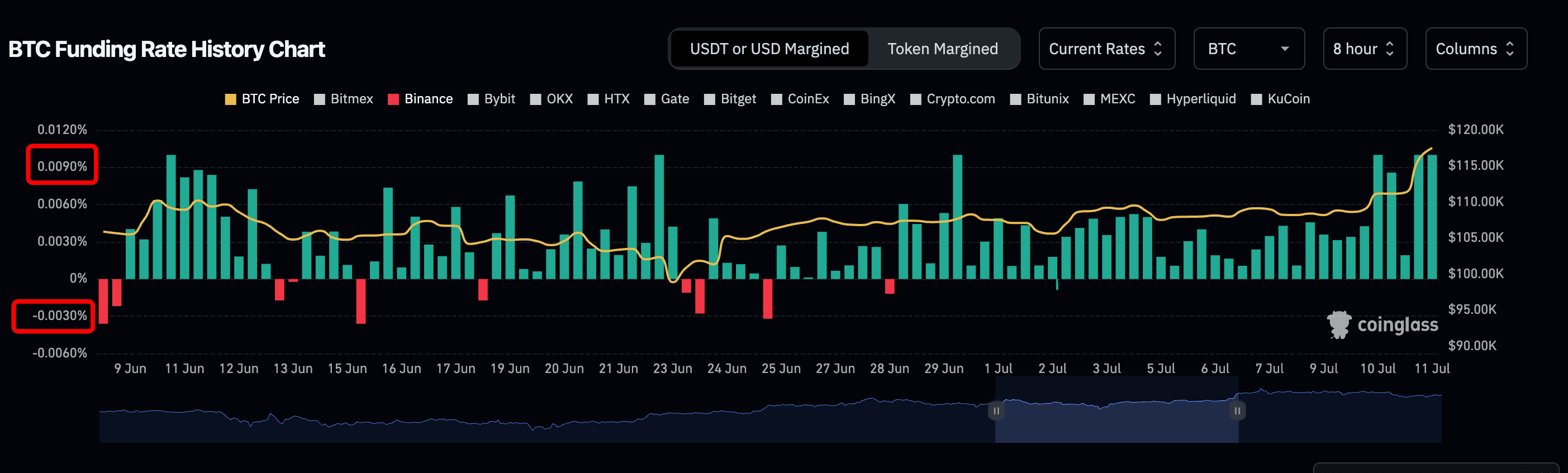Open 8 hour interval dropdown
The height and width of the screenshot is (473, 1568).
click(1365, 49)
